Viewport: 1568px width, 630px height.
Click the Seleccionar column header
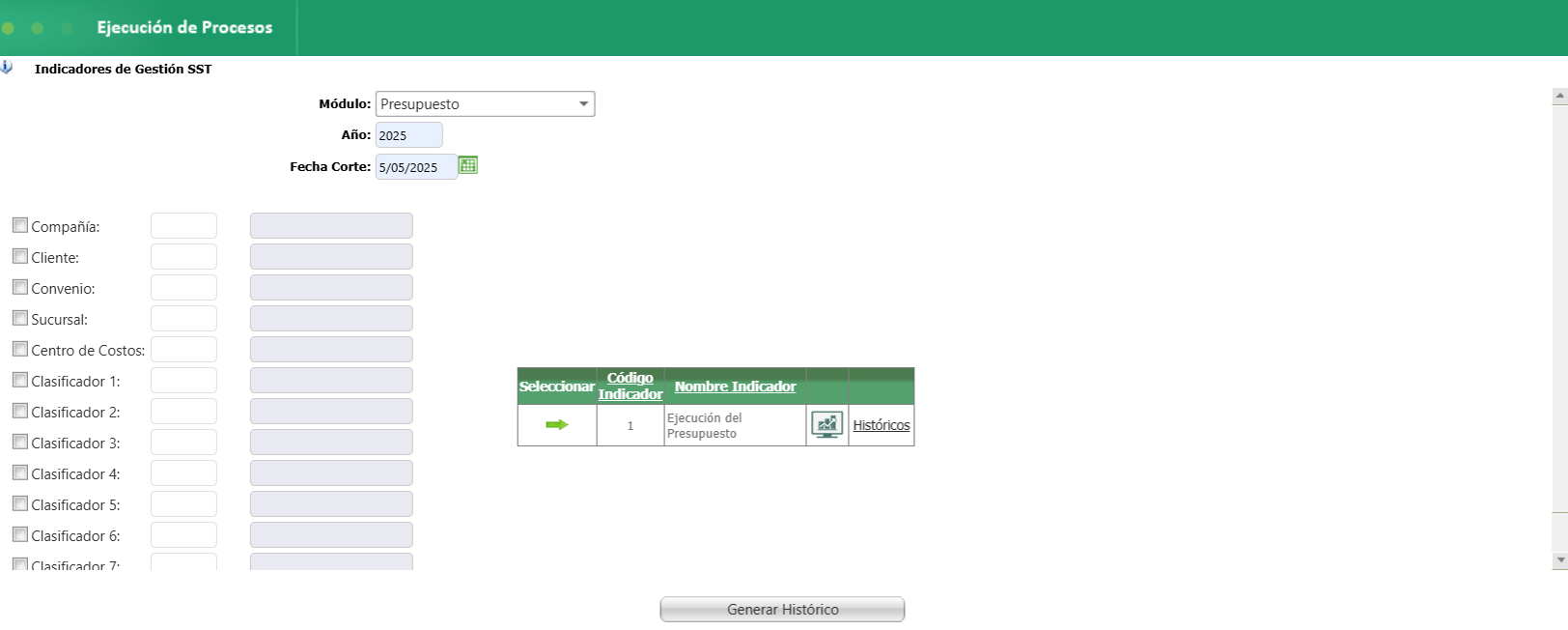[557, 386]
